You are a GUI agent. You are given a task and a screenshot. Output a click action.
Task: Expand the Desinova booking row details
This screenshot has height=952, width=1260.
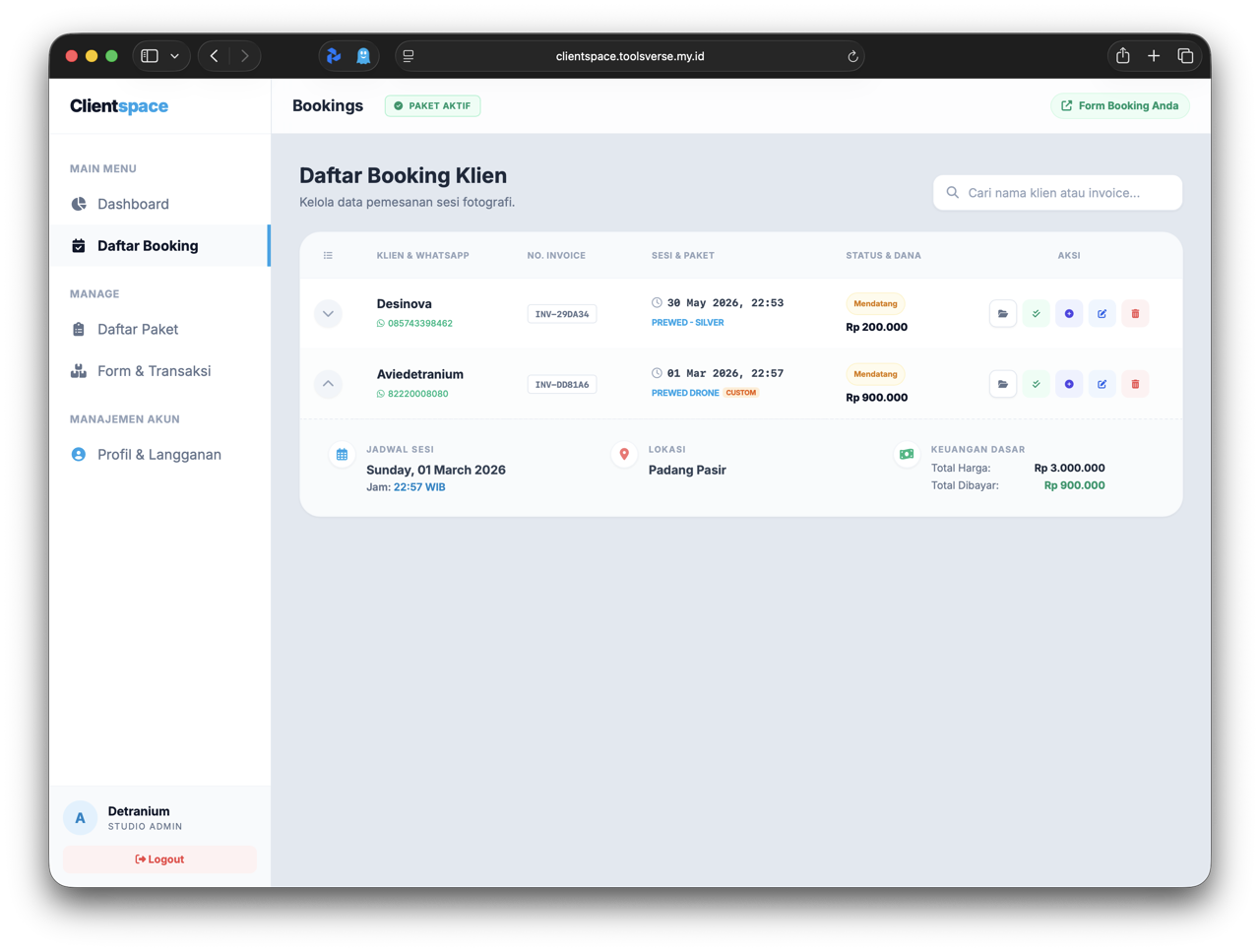click(x=328, y=314)
